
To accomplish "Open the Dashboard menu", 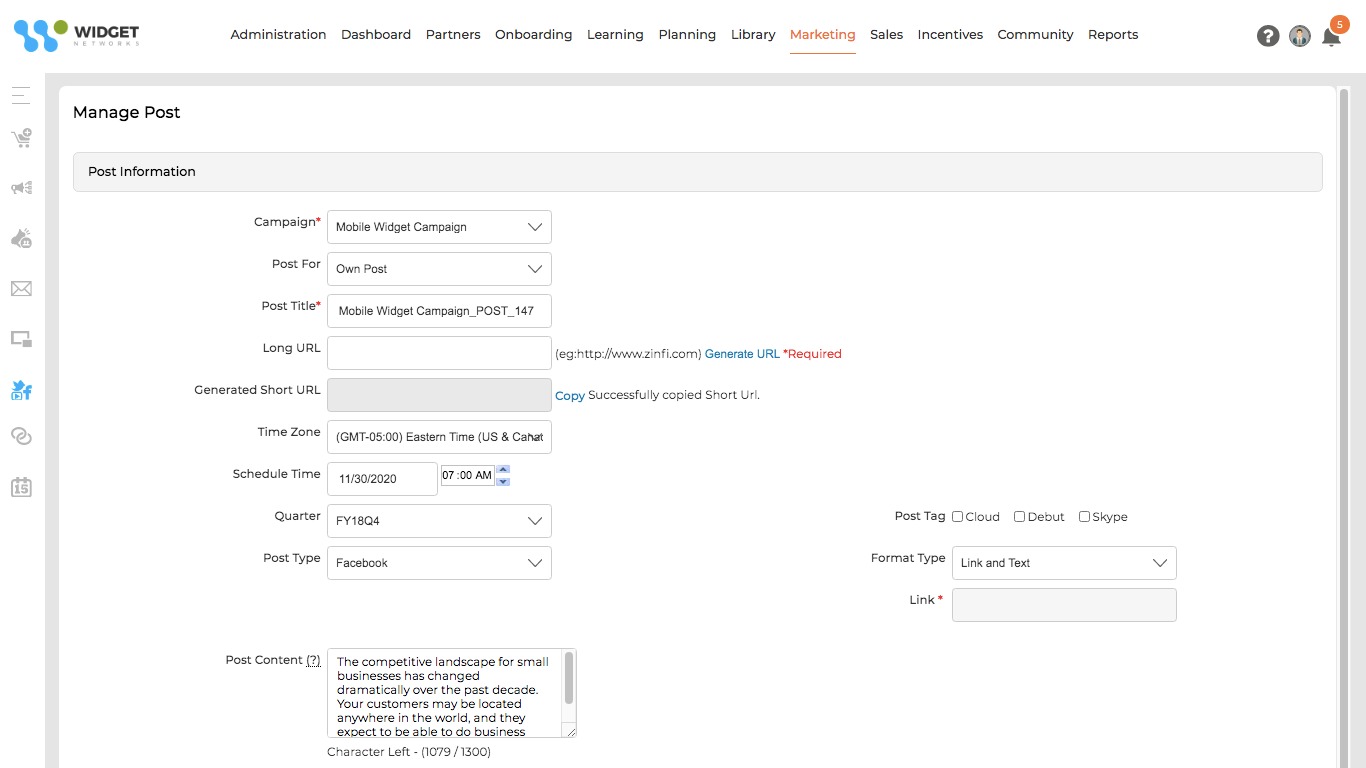I will tap(376, 35).
